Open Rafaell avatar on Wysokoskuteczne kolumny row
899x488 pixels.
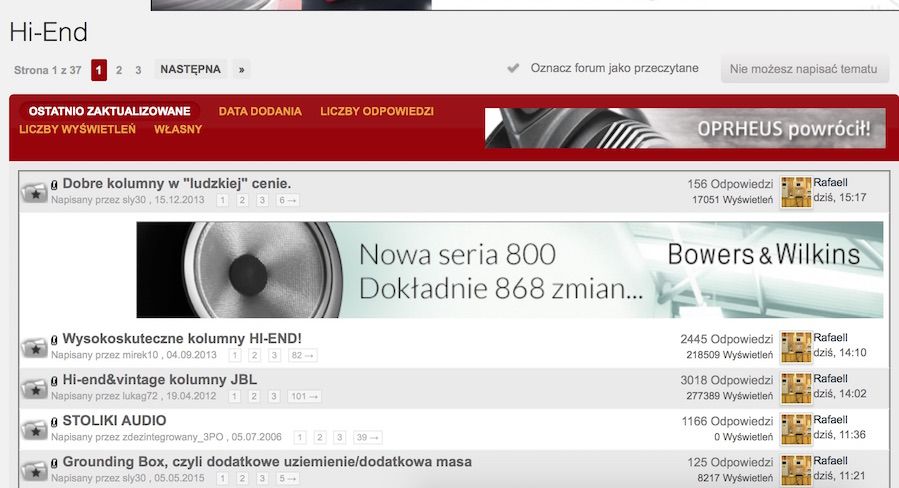tap(796, 347)
